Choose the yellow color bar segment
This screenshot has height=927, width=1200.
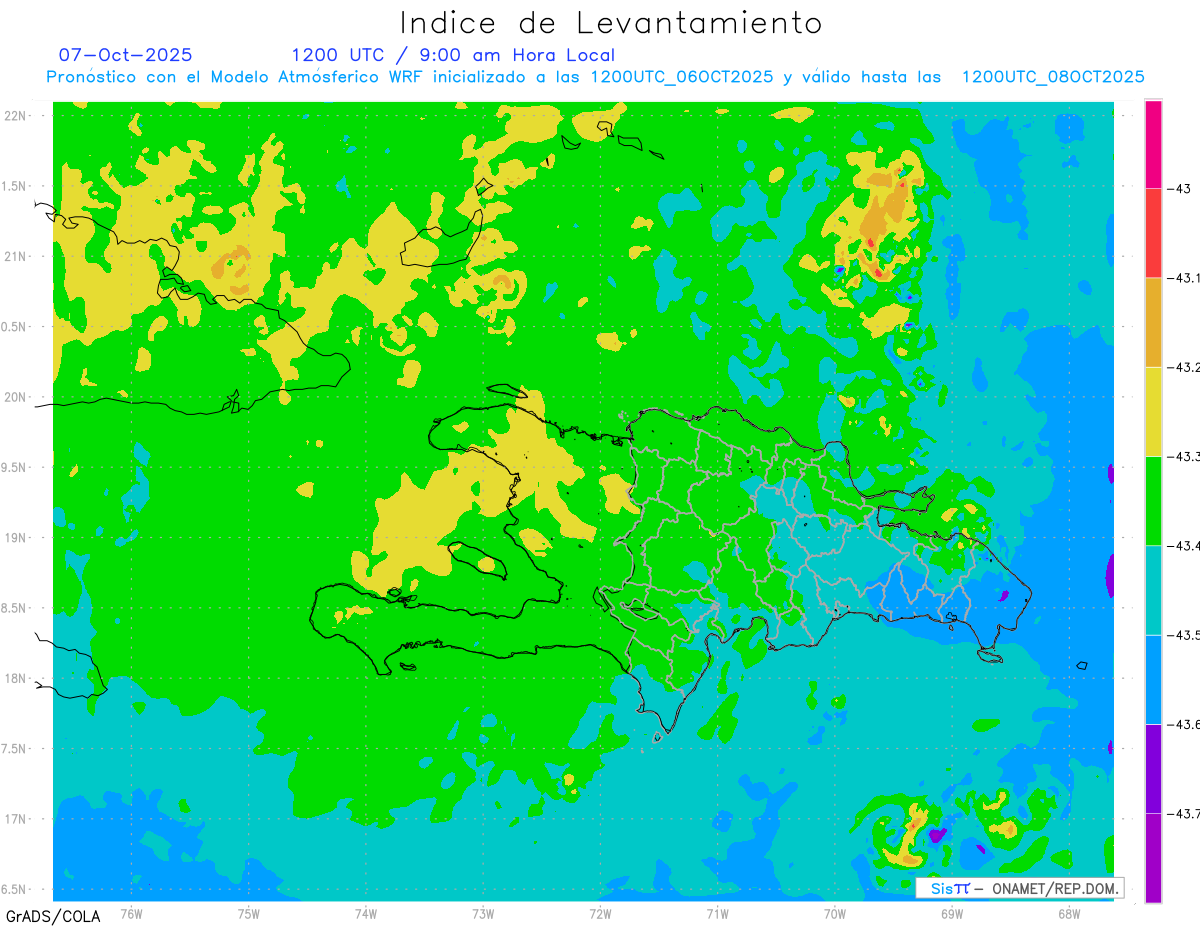(1153, 411)
